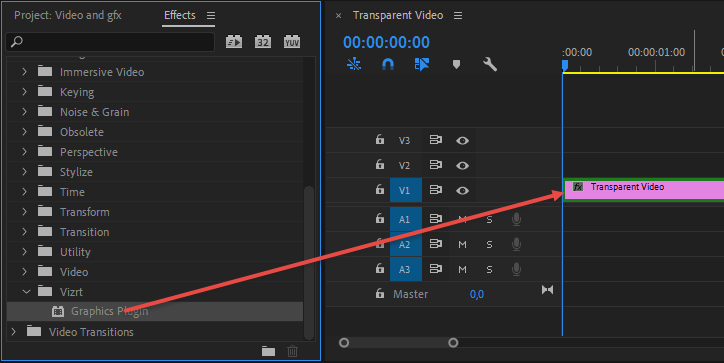The height and width of the screenshot is (363, 724).
Task: Toggle sync lock for A3
Action: [435, 268]
